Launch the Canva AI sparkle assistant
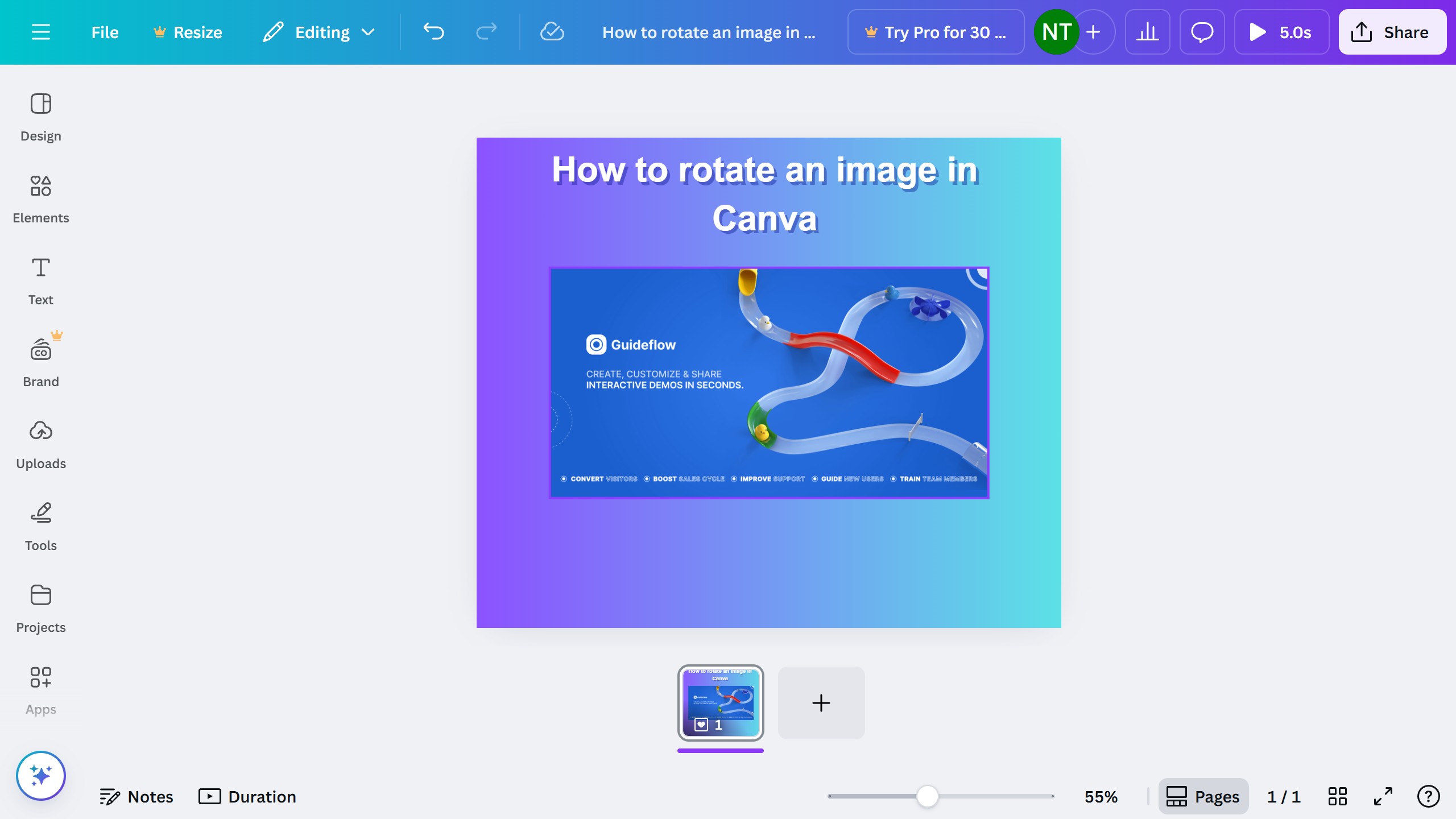 (x=40, y=776)
